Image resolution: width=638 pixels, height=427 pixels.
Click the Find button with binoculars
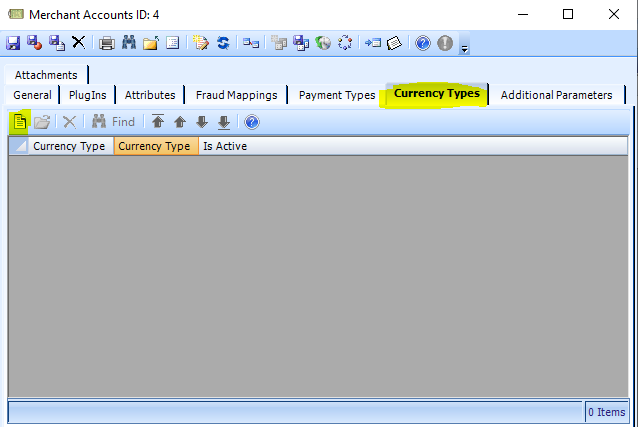tap(114, 122)
